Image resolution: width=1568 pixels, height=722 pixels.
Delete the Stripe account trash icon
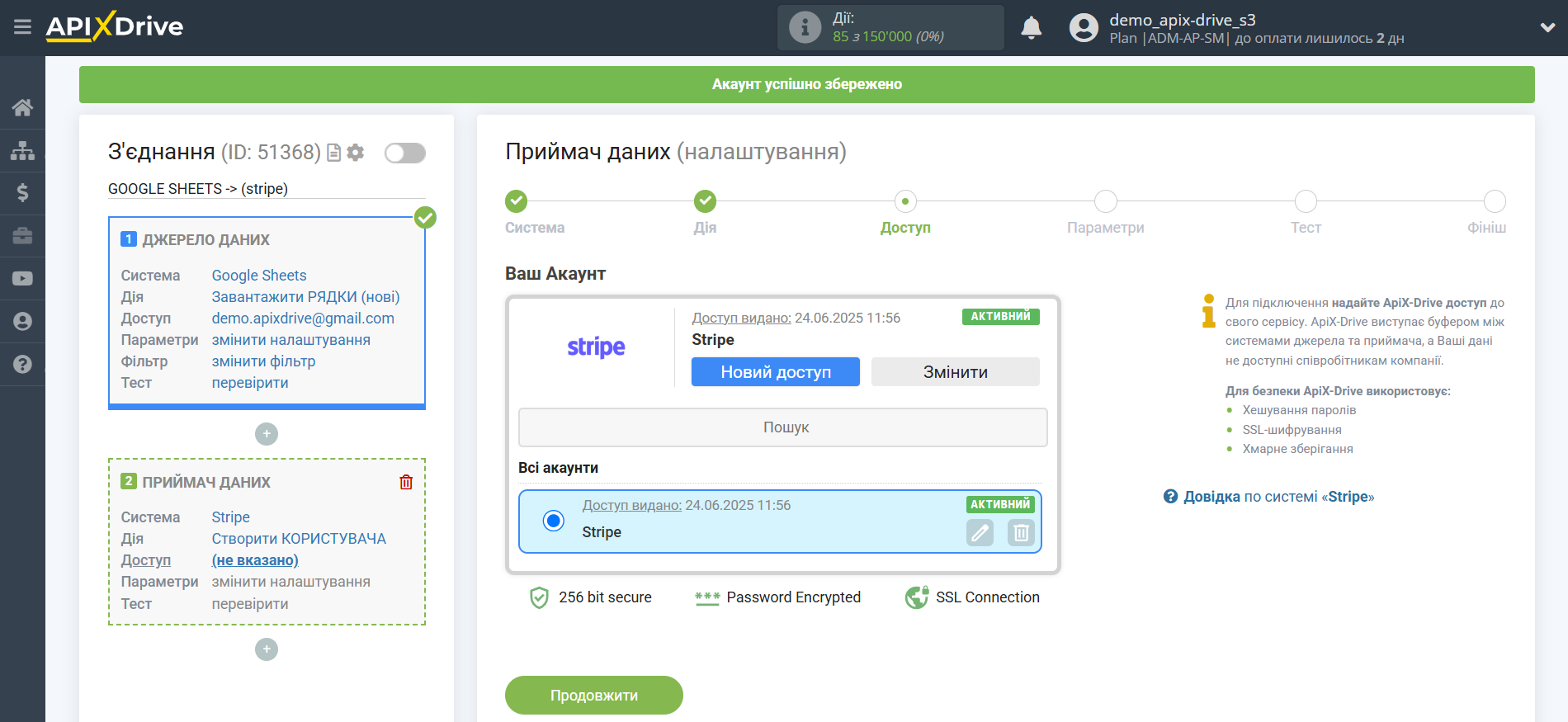pyautogui.click(x=1021, y=533)
